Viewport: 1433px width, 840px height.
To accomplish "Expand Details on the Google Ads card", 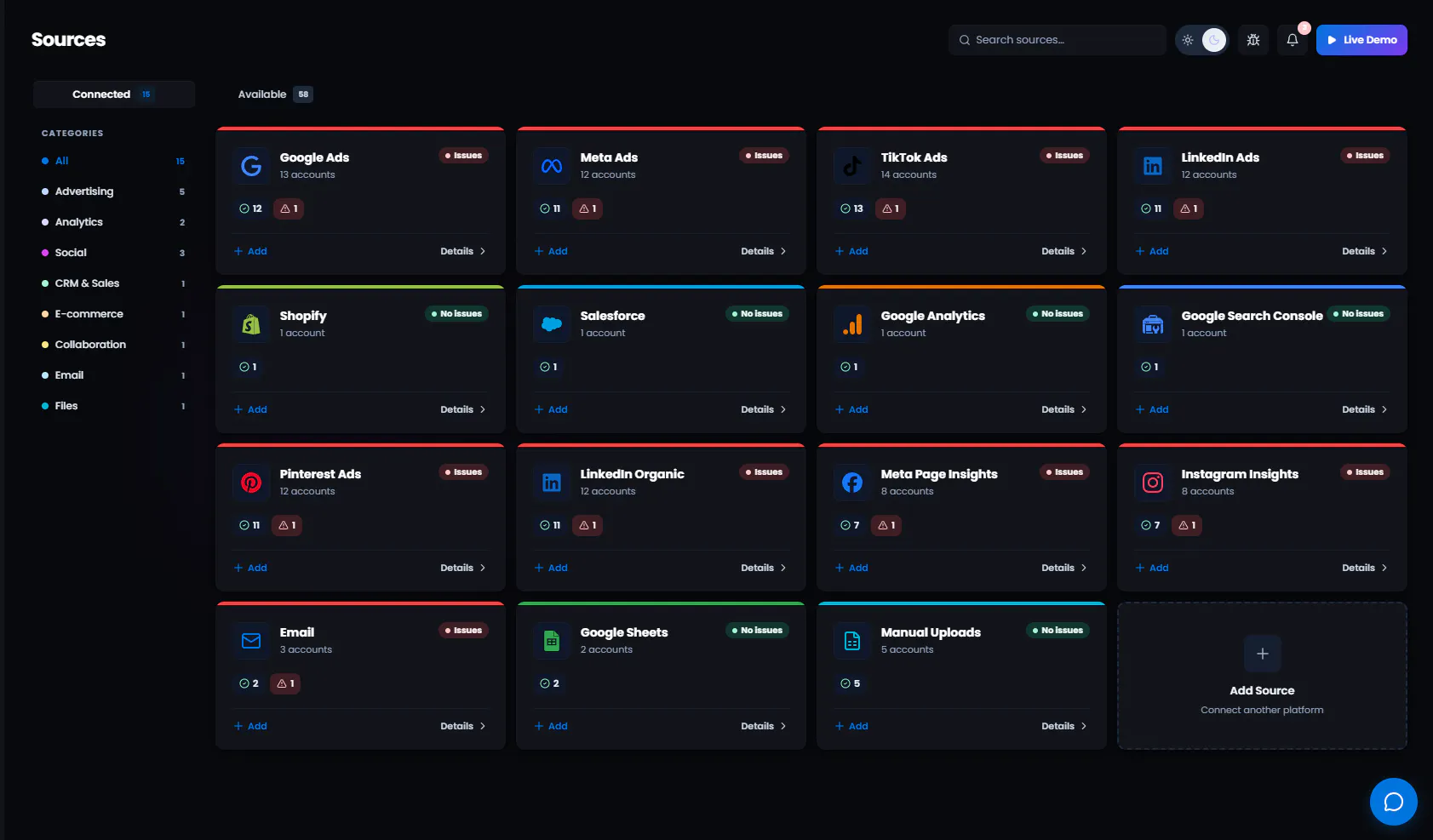I will [463, 251].
